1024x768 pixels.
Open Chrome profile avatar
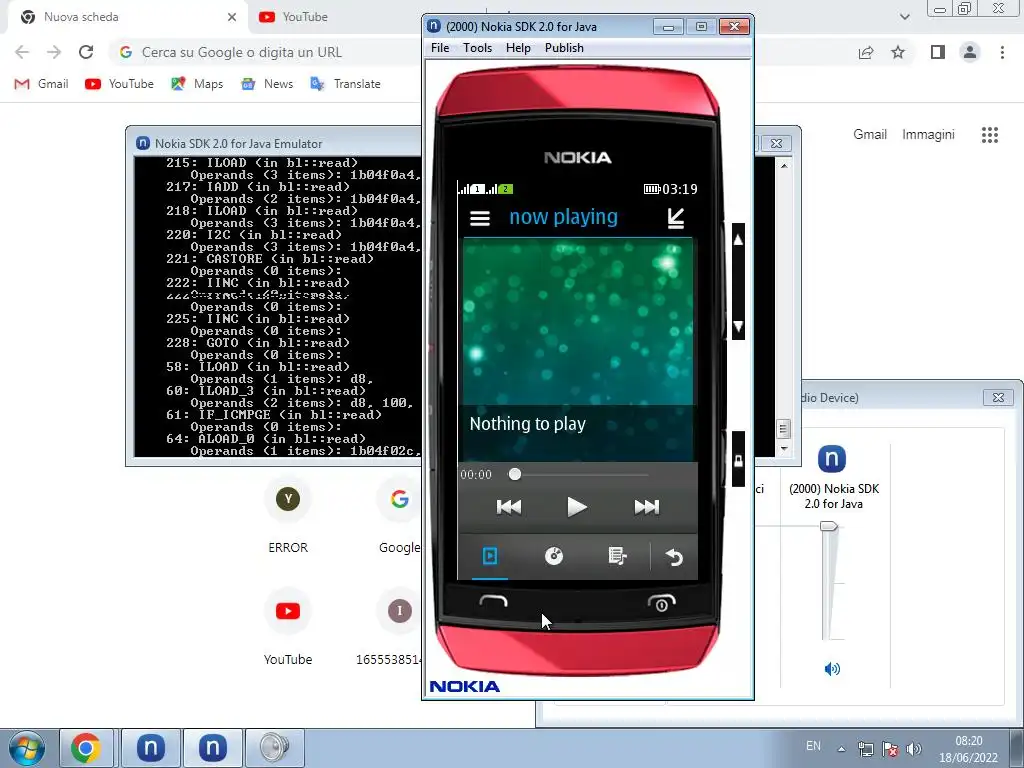pyautogui.click(x=970, y=52)
